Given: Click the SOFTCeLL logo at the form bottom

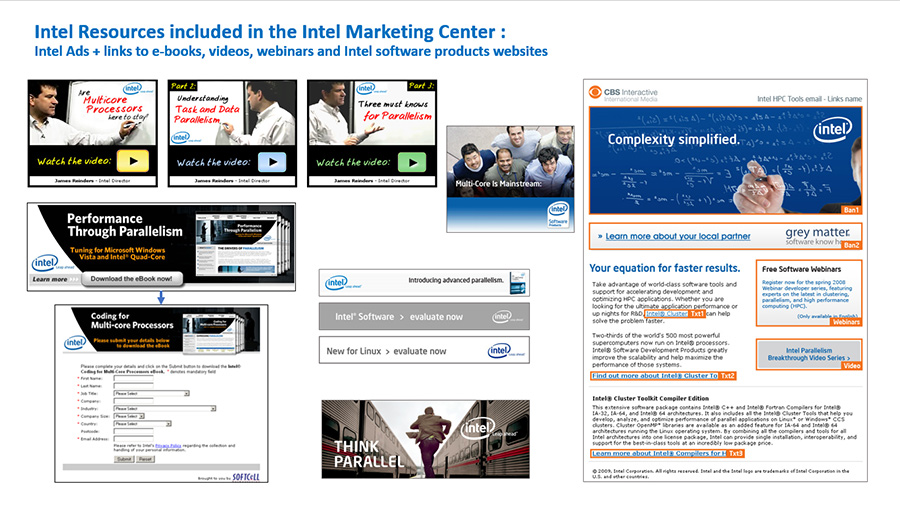Looking at the screenshot, I should [246, 477].
